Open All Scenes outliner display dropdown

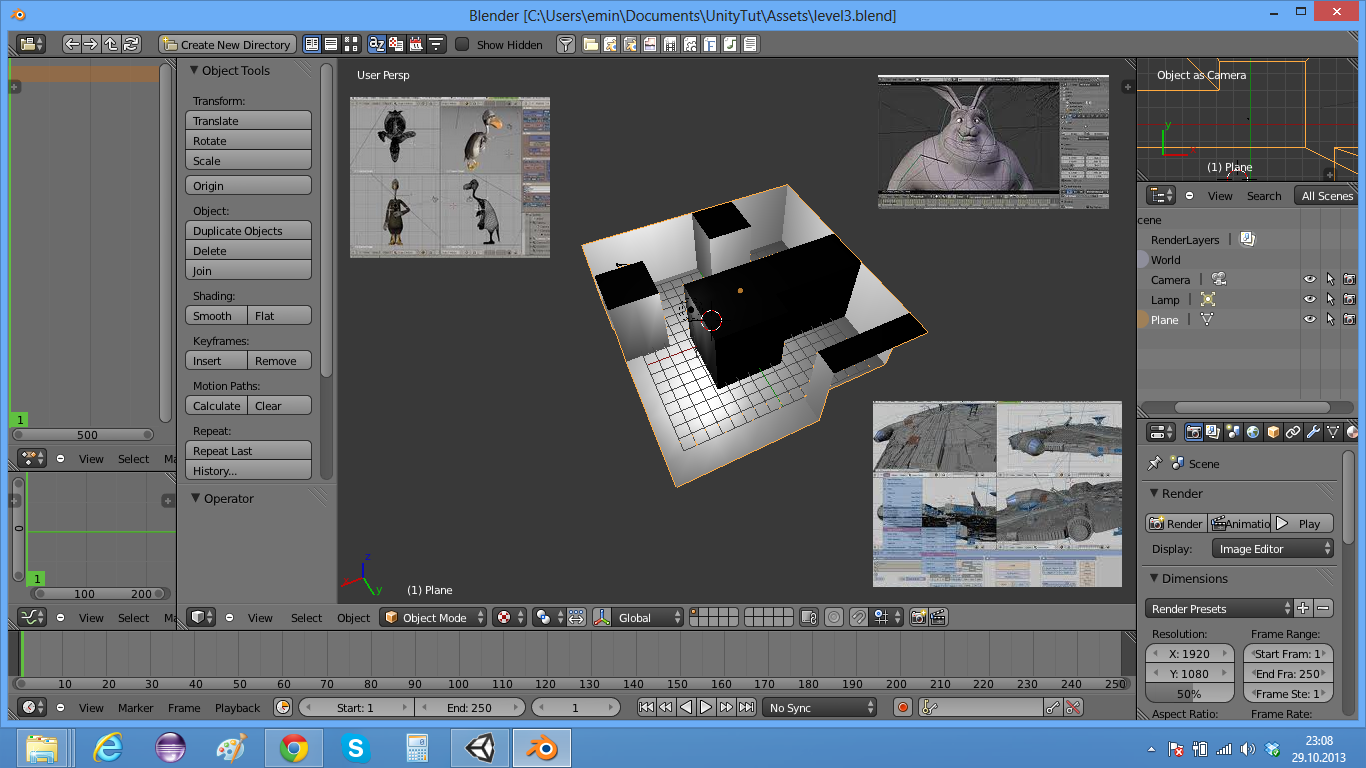click(x=1326, y=195)
